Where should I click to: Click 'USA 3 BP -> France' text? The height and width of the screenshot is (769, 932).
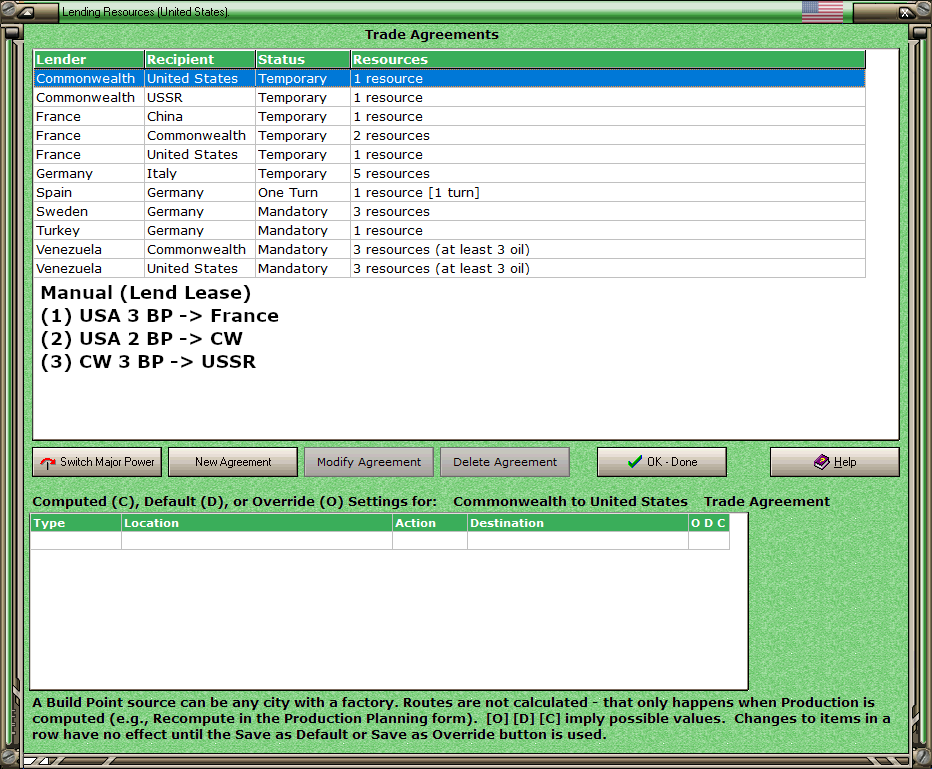click(x=179, y=316)
